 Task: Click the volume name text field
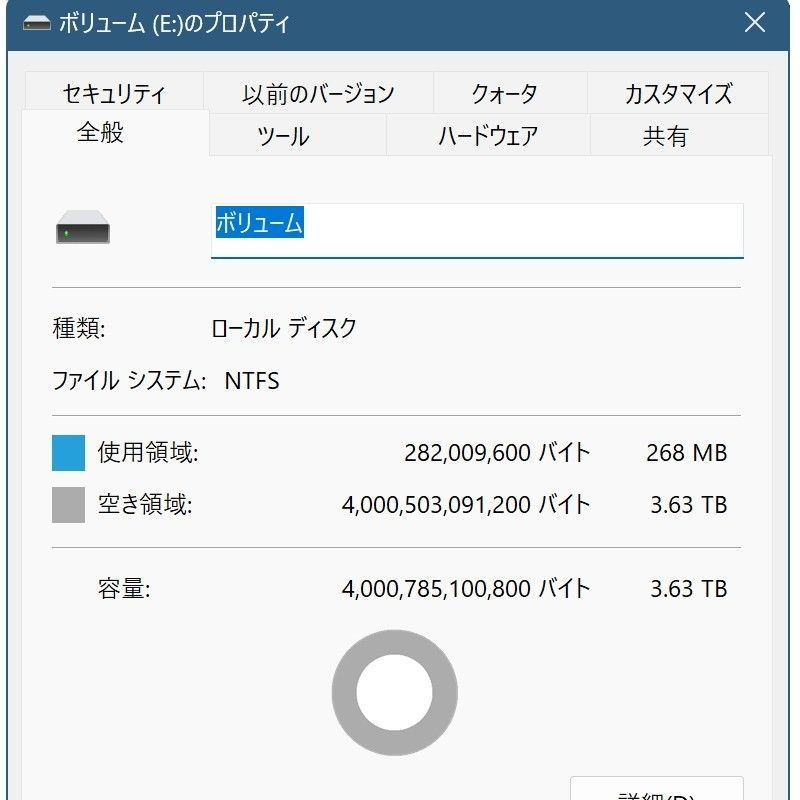pos(477,229)
